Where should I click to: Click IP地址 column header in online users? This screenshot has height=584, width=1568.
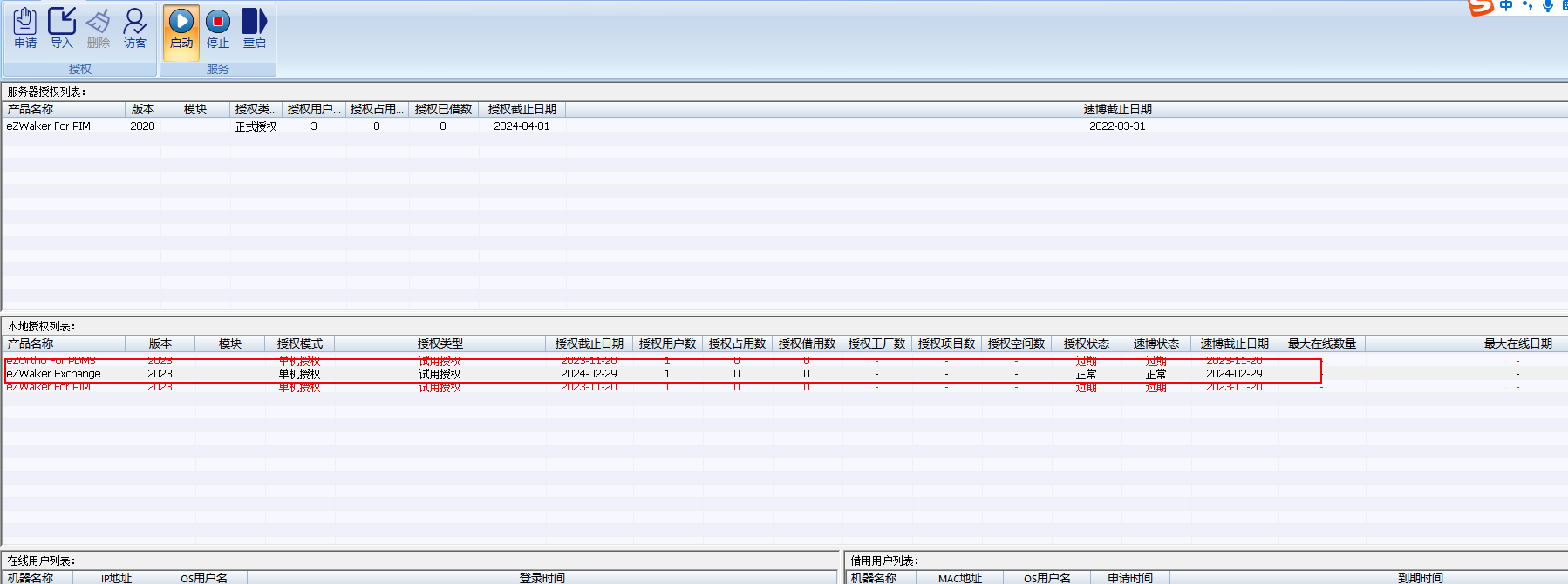117,577
